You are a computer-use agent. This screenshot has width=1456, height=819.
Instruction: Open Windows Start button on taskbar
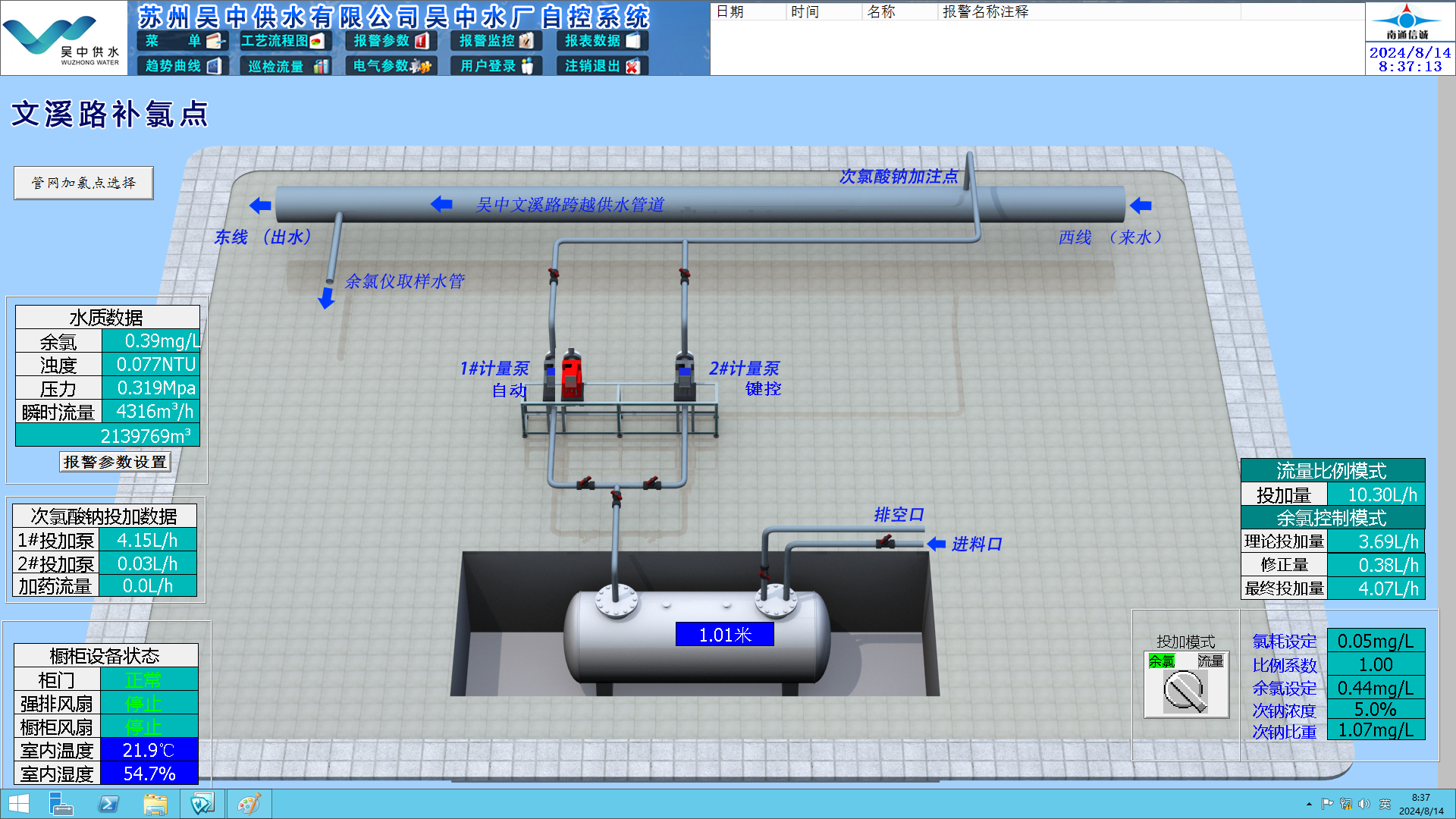[x=18, y=804]
